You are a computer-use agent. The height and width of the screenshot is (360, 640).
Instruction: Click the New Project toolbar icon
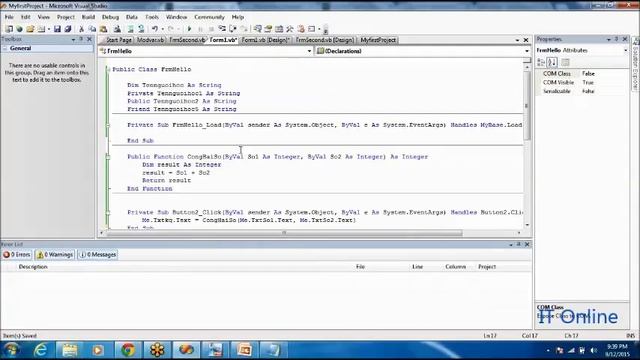[x=9, y=29]
